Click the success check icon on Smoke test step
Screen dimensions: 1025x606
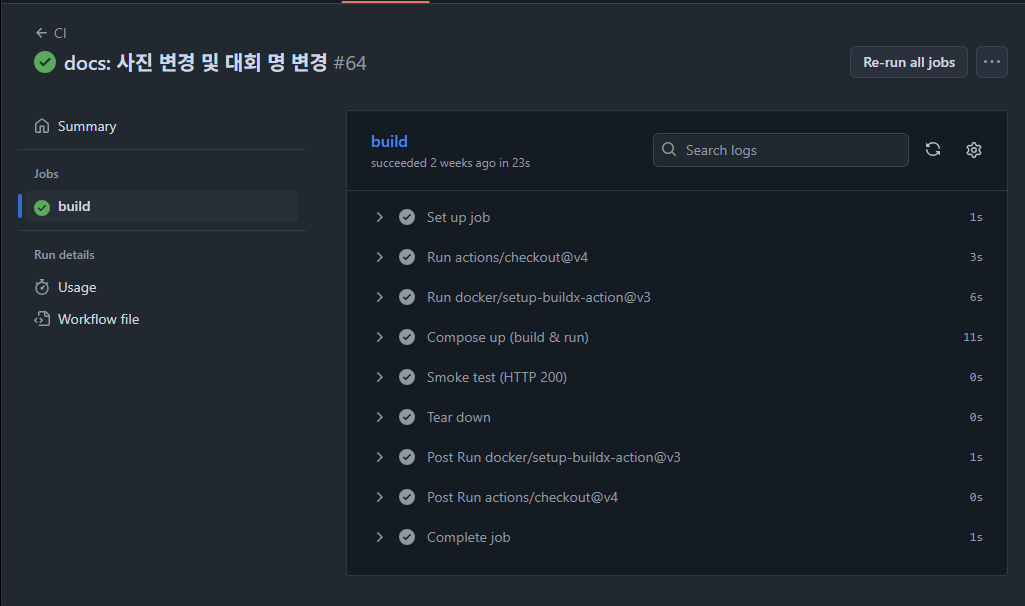[407, 377]
